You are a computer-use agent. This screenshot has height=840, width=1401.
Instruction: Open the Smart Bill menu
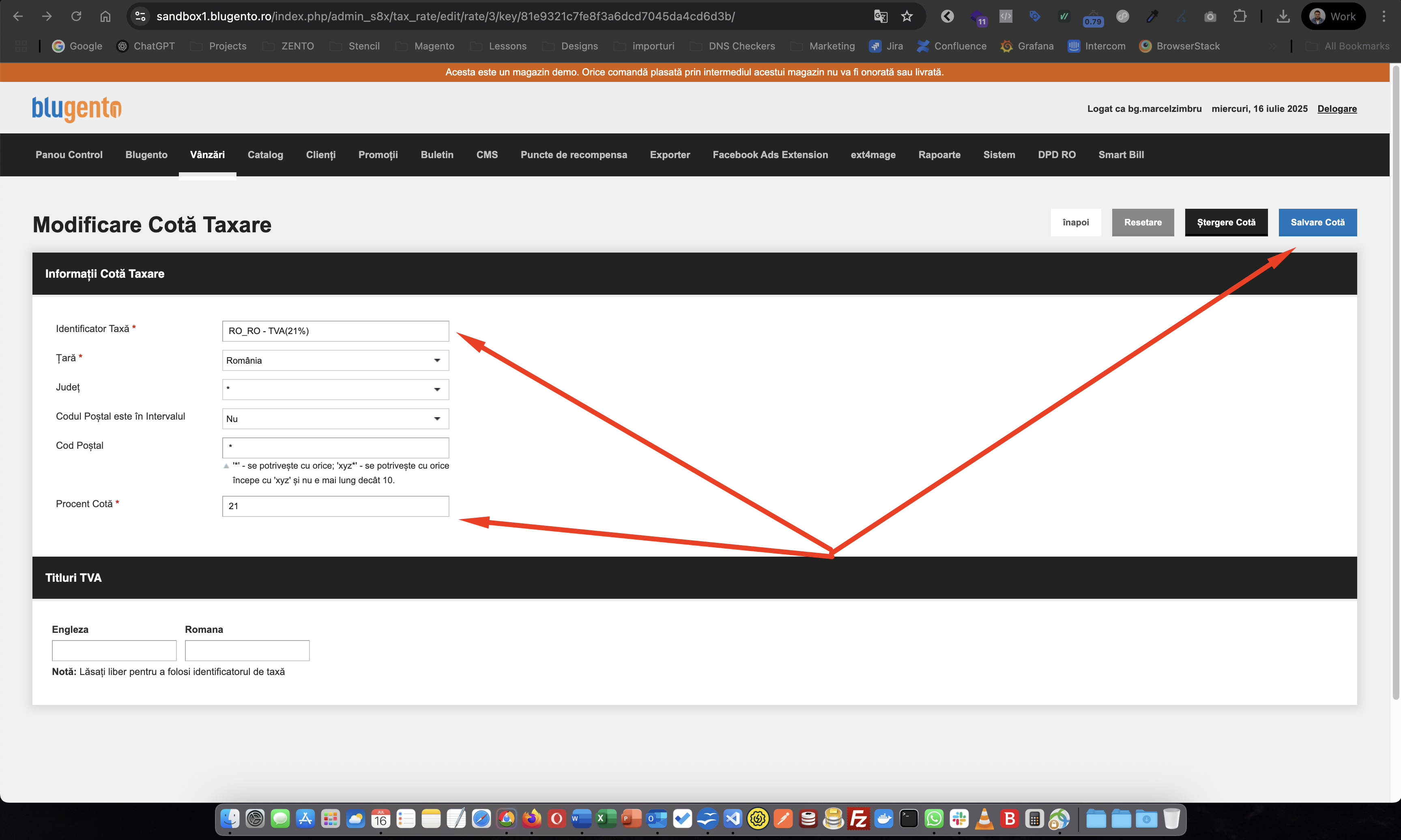[1121, 154]
